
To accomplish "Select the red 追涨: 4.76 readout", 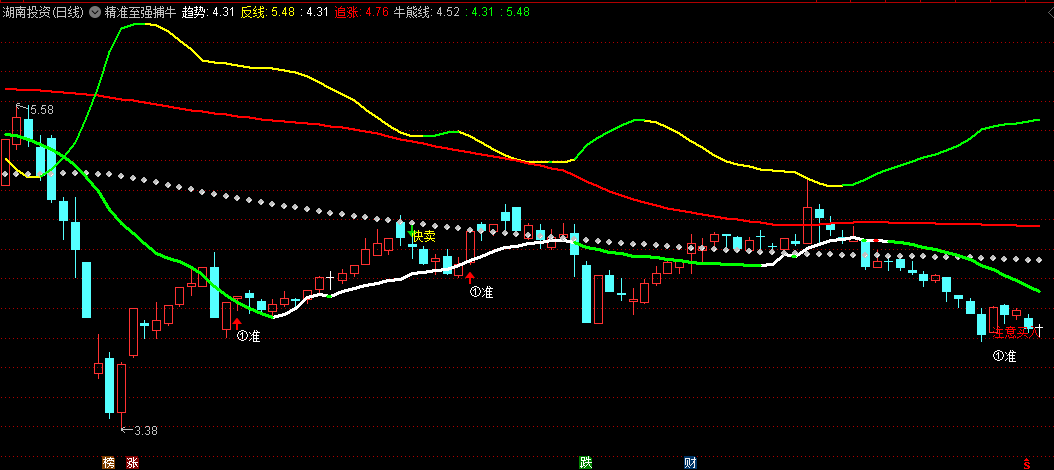I will coord(361,12).
